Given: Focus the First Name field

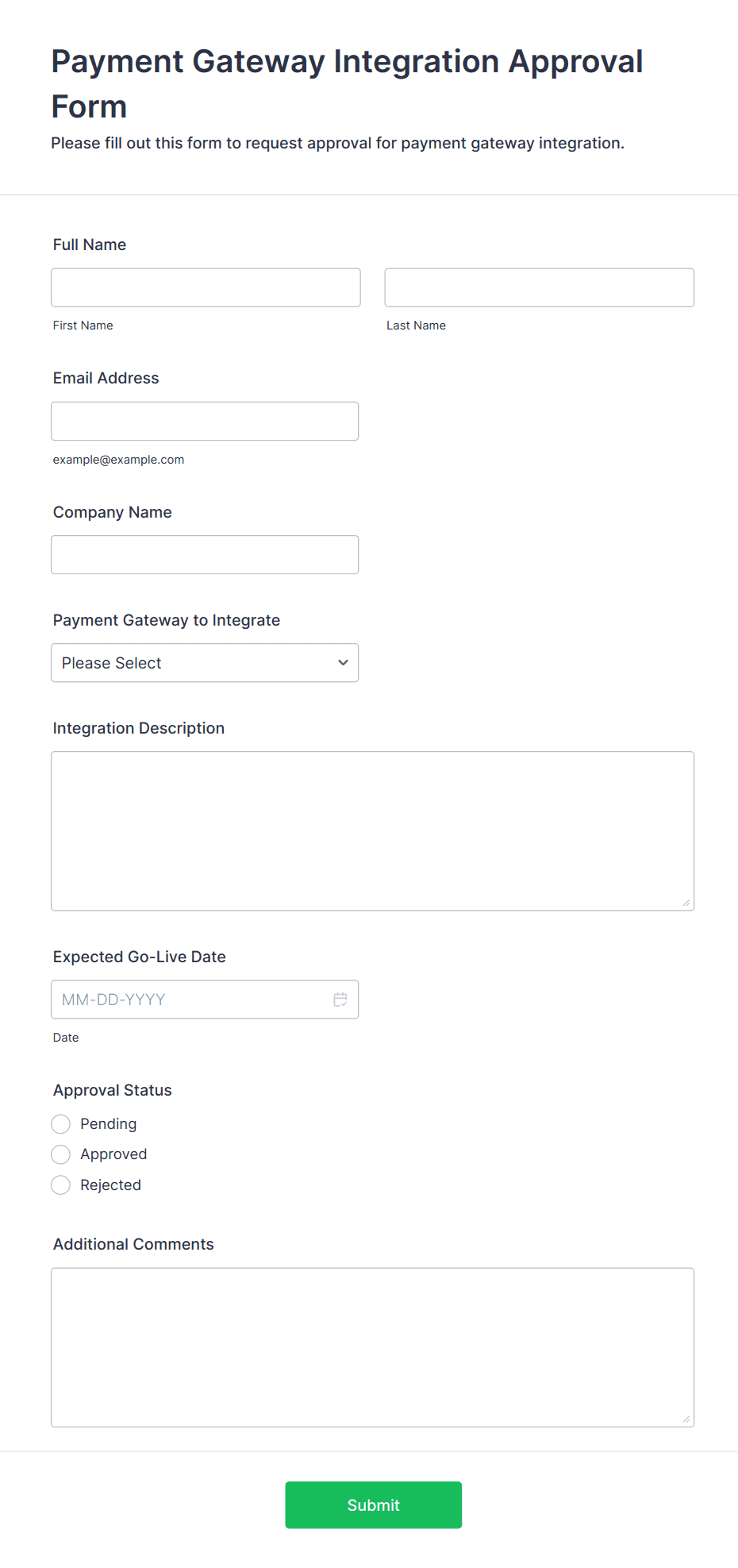Looking at the screenshot, I should coord(206,287).
